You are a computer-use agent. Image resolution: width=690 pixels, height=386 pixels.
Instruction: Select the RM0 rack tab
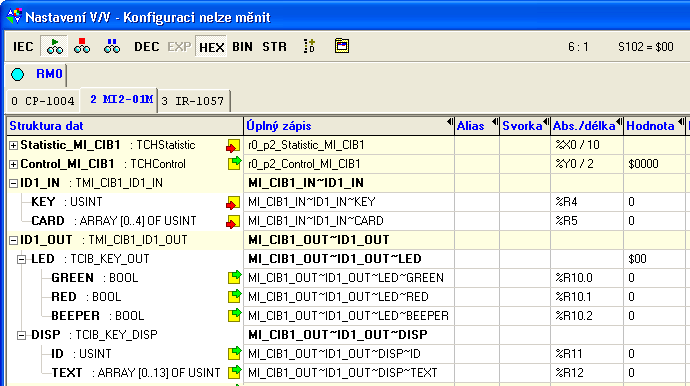point(49,74)
